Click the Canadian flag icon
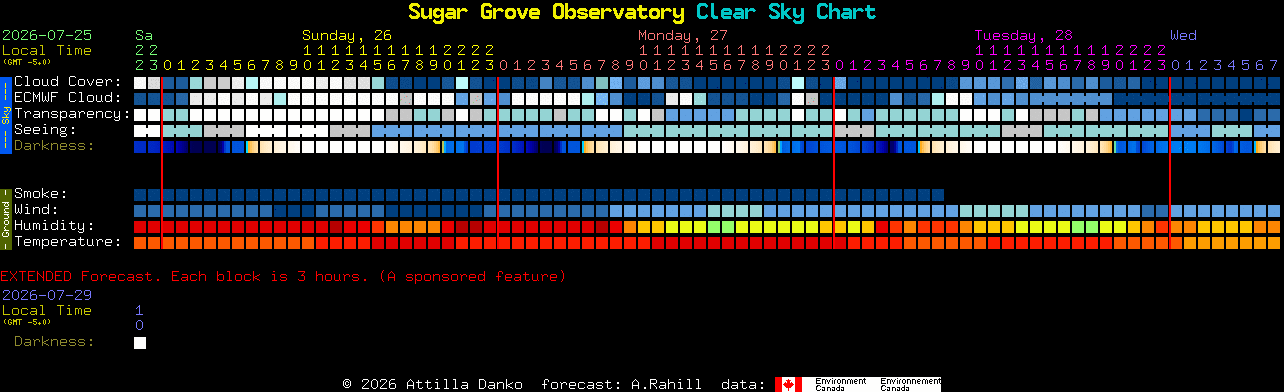The width and height of the screenshot is (1284, 392). point(788,384)
